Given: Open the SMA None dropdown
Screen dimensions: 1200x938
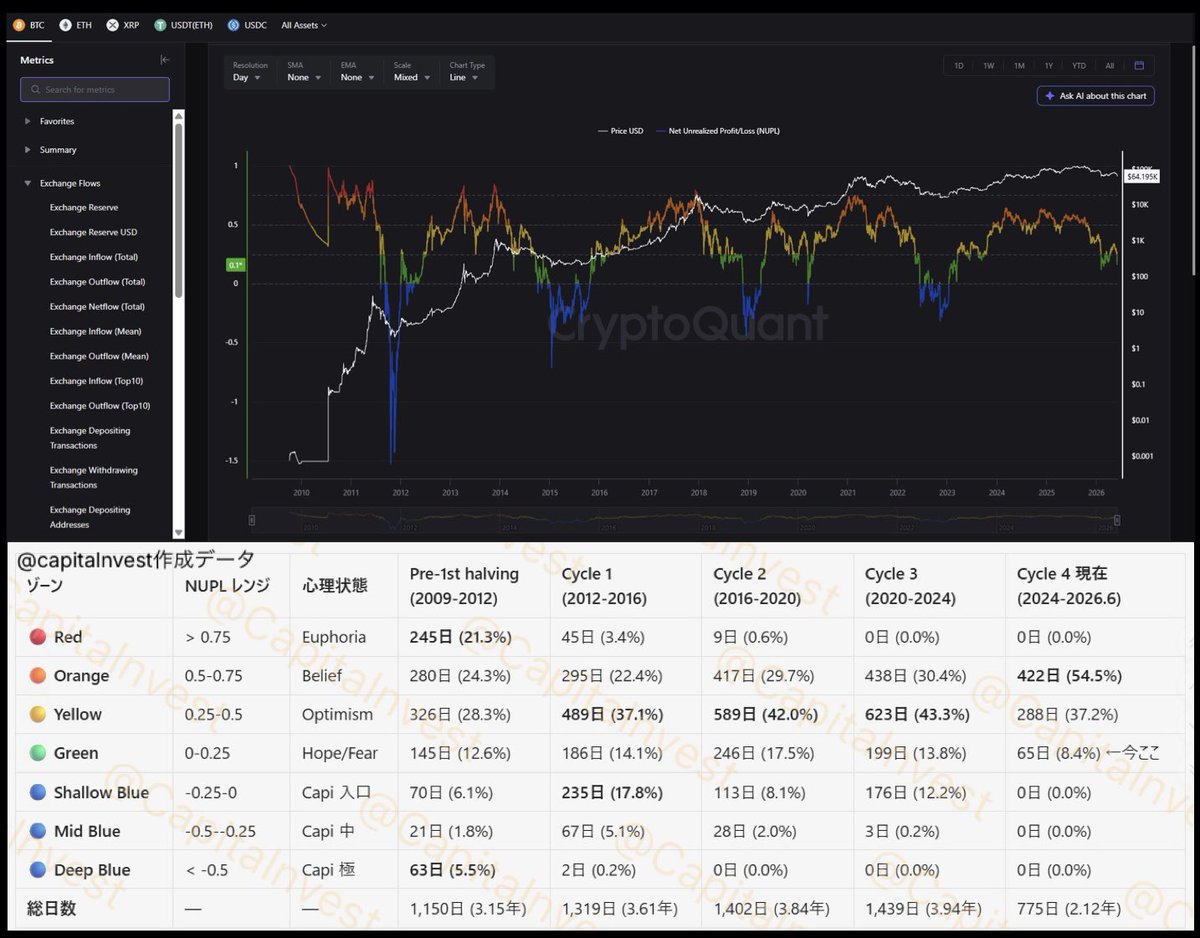Looking at the screenshot, I should 305,72.
